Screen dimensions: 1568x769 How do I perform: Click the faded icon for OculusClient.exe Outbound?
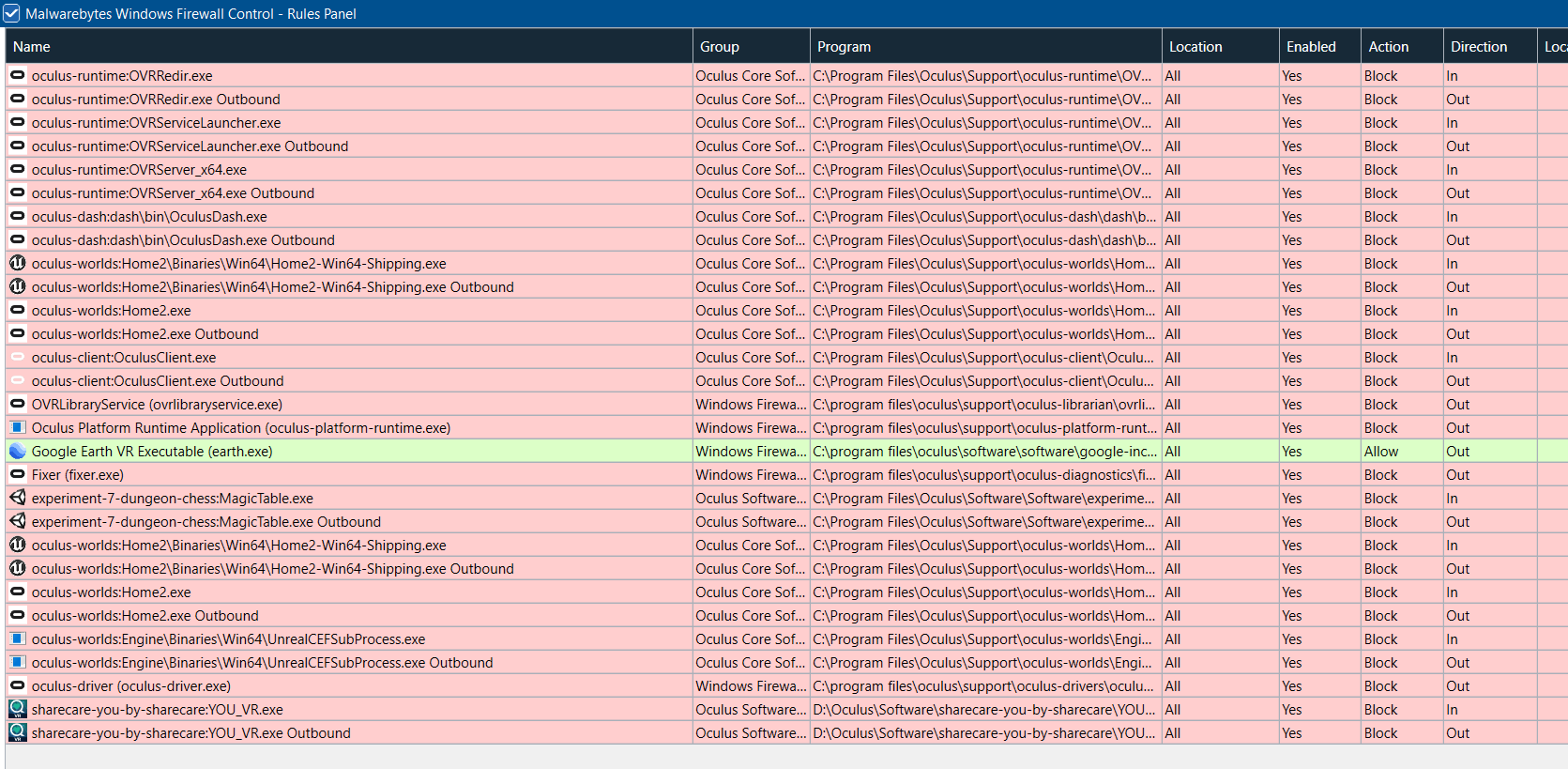pyautogui.click(x=17, y=380)
